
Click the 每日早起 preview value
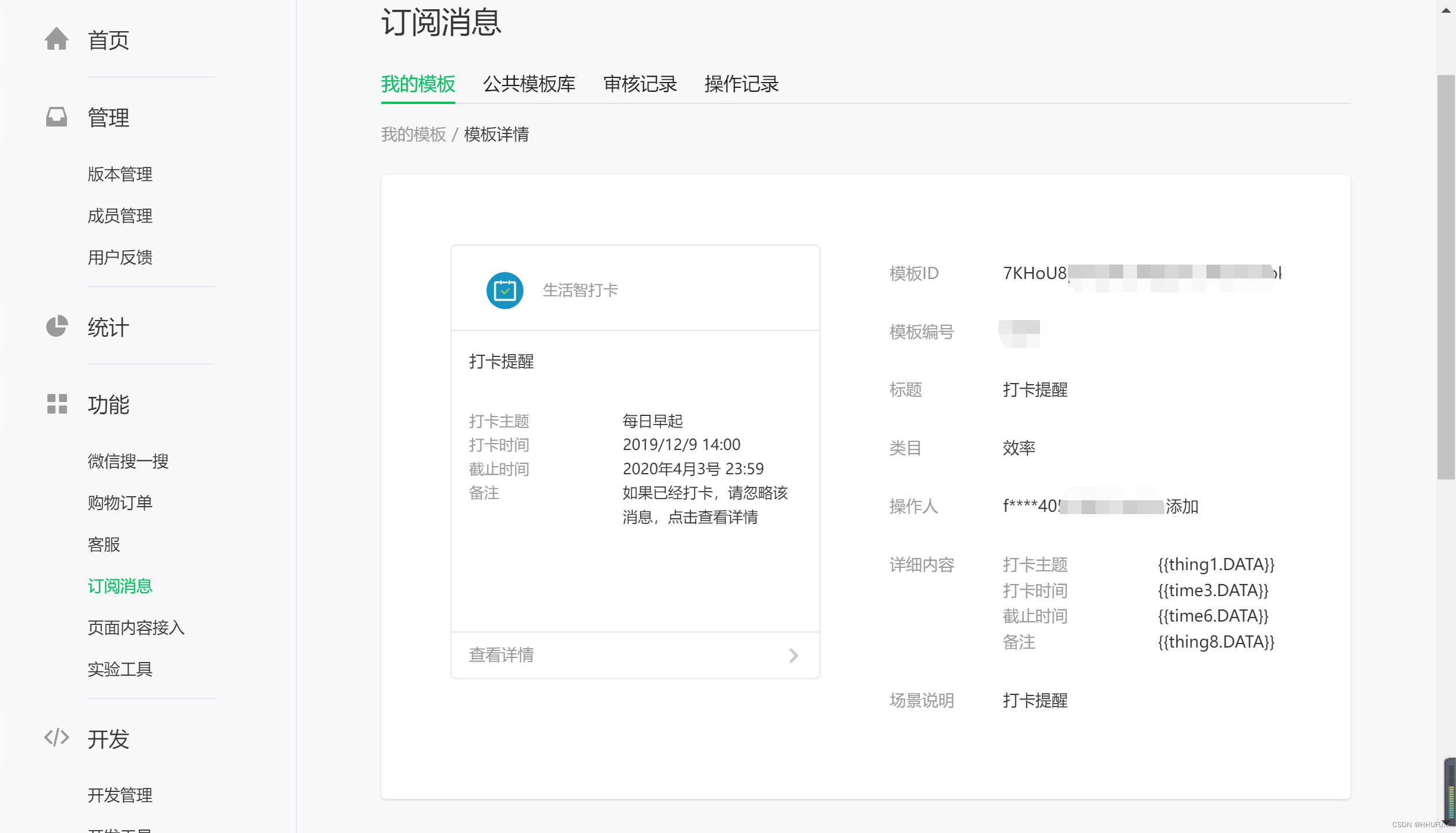[653, 421]
